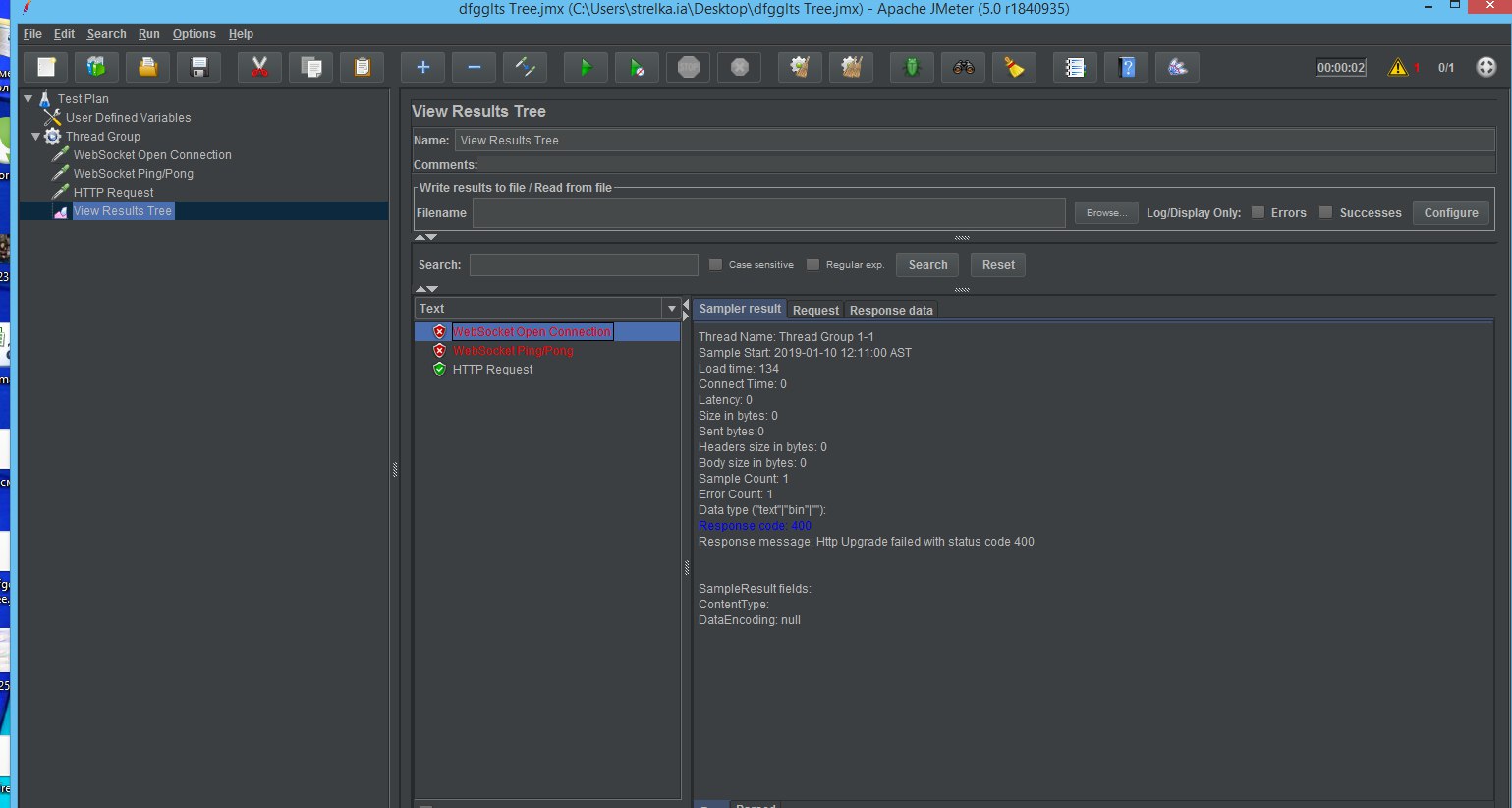Click the Name field of View Results Tree
Screen dimensions: 1512x808
pos(975,141)
